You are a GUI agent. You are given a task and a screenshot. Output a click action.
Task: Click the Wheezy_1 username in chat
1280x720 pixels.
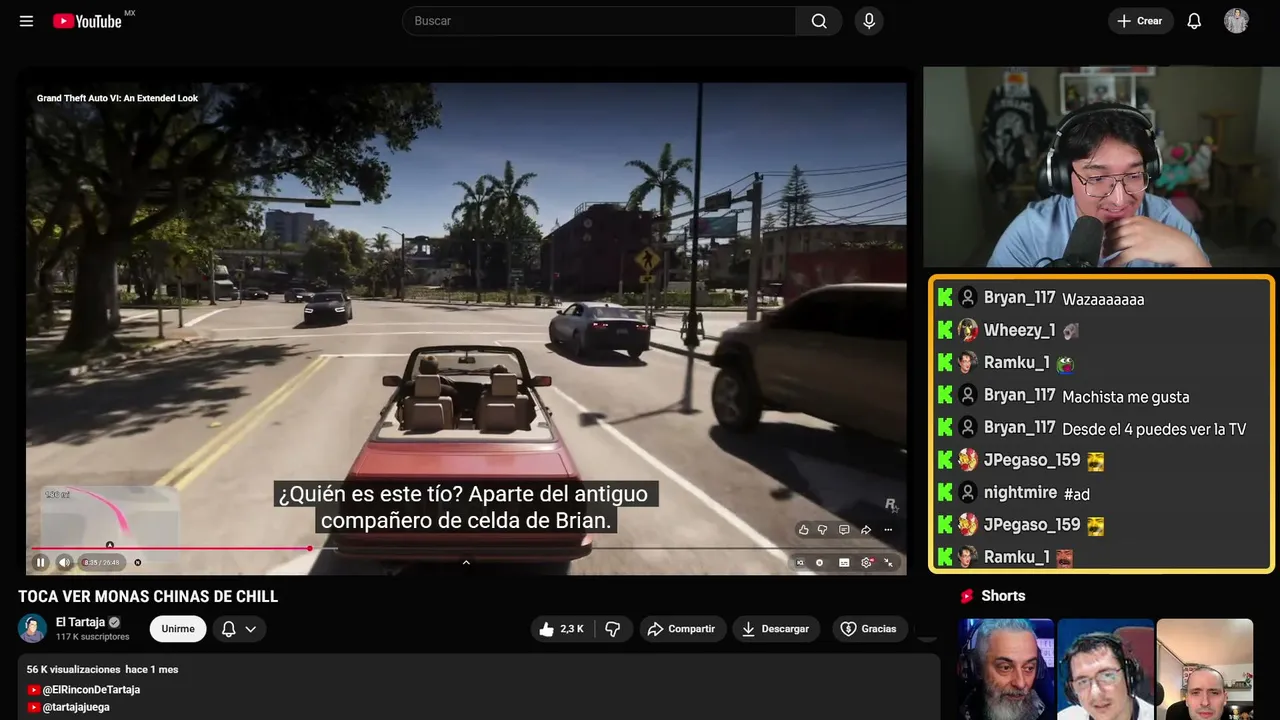tap(1019, 330)
